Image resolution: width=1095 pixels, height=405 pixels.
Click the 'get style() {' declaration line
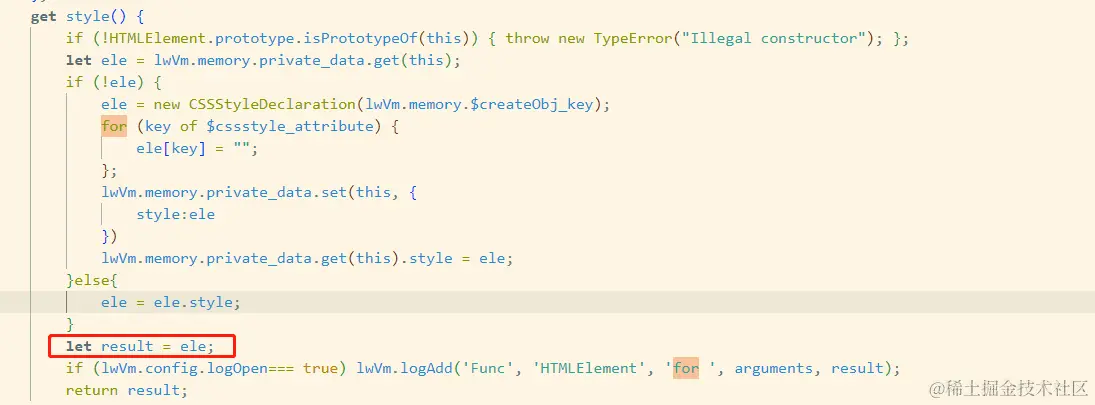(x=87, y=16)
